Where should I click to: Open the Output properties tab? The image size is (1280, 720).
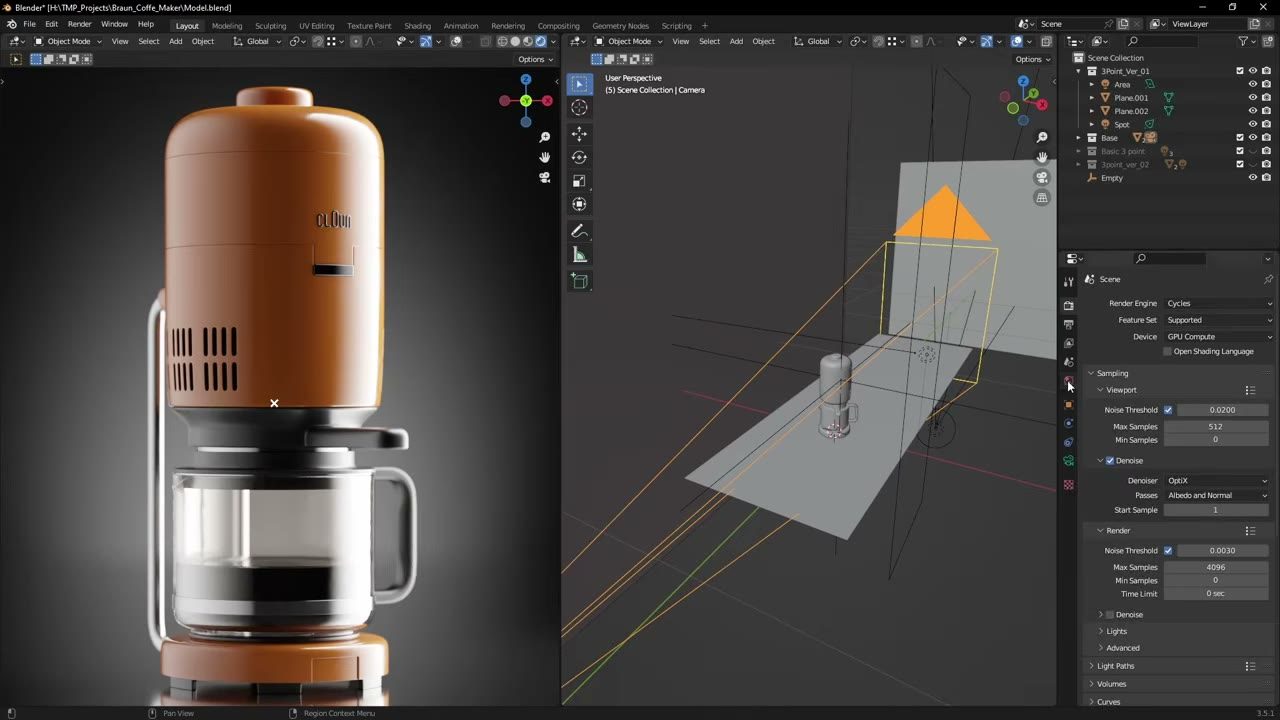tap(1069, 324)
